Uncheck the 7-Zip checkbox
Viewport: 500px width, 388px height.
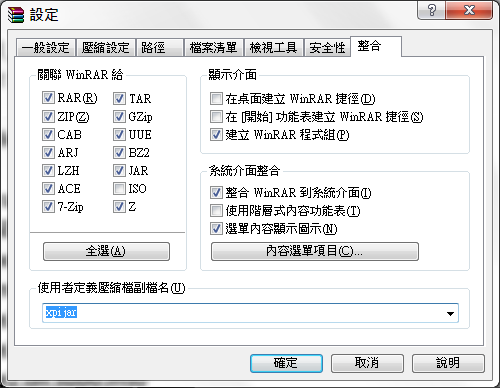48,206
